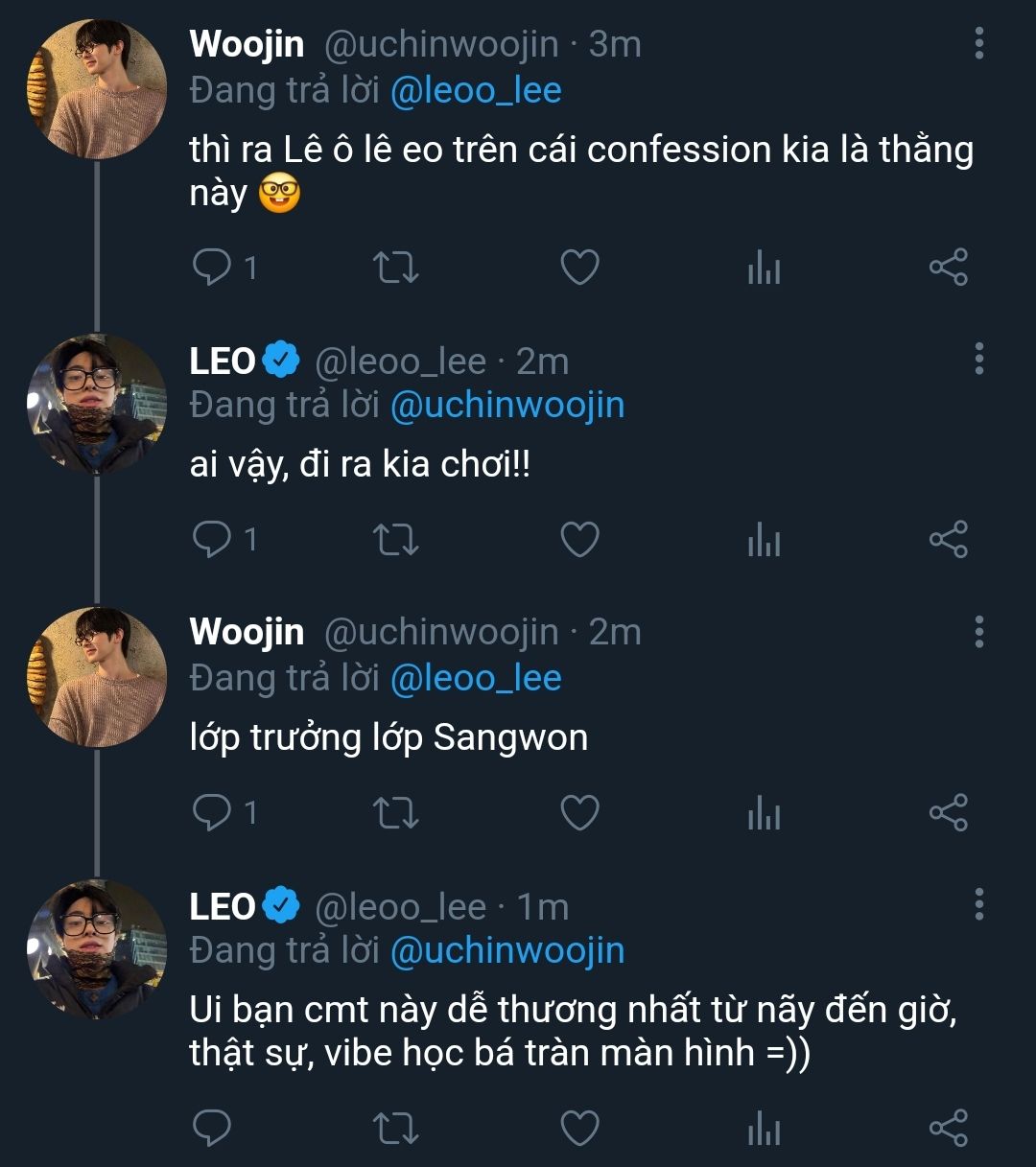
Task: Open more options on "lớp trưởng lớp Sangwon" tweet
Action: click(978, 632)
